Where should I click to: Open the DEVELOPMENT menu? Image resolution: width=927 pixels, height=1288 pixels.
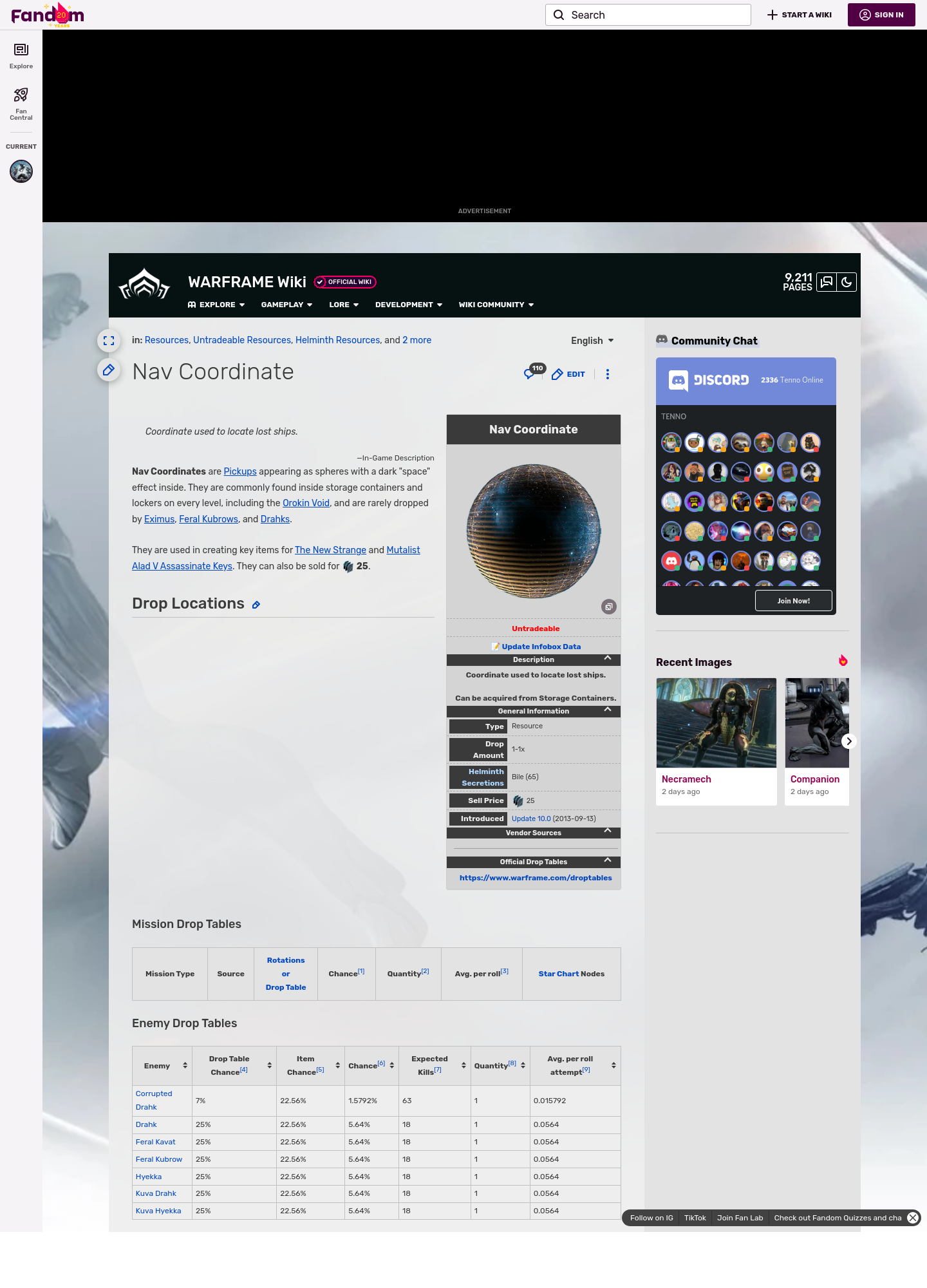pos(409,305)
